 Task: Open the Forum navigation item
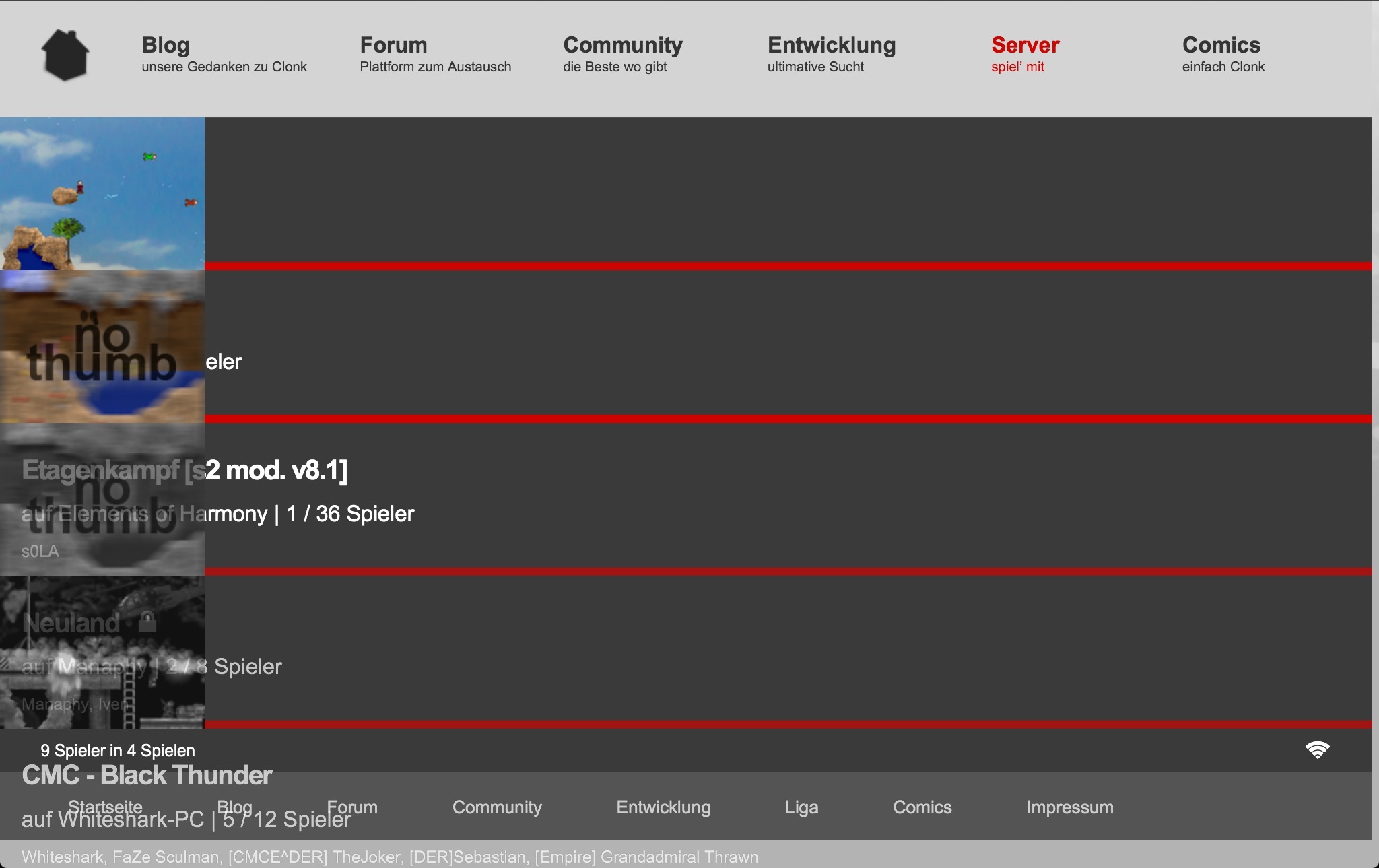pyautogui.click(x=393, y=45)
